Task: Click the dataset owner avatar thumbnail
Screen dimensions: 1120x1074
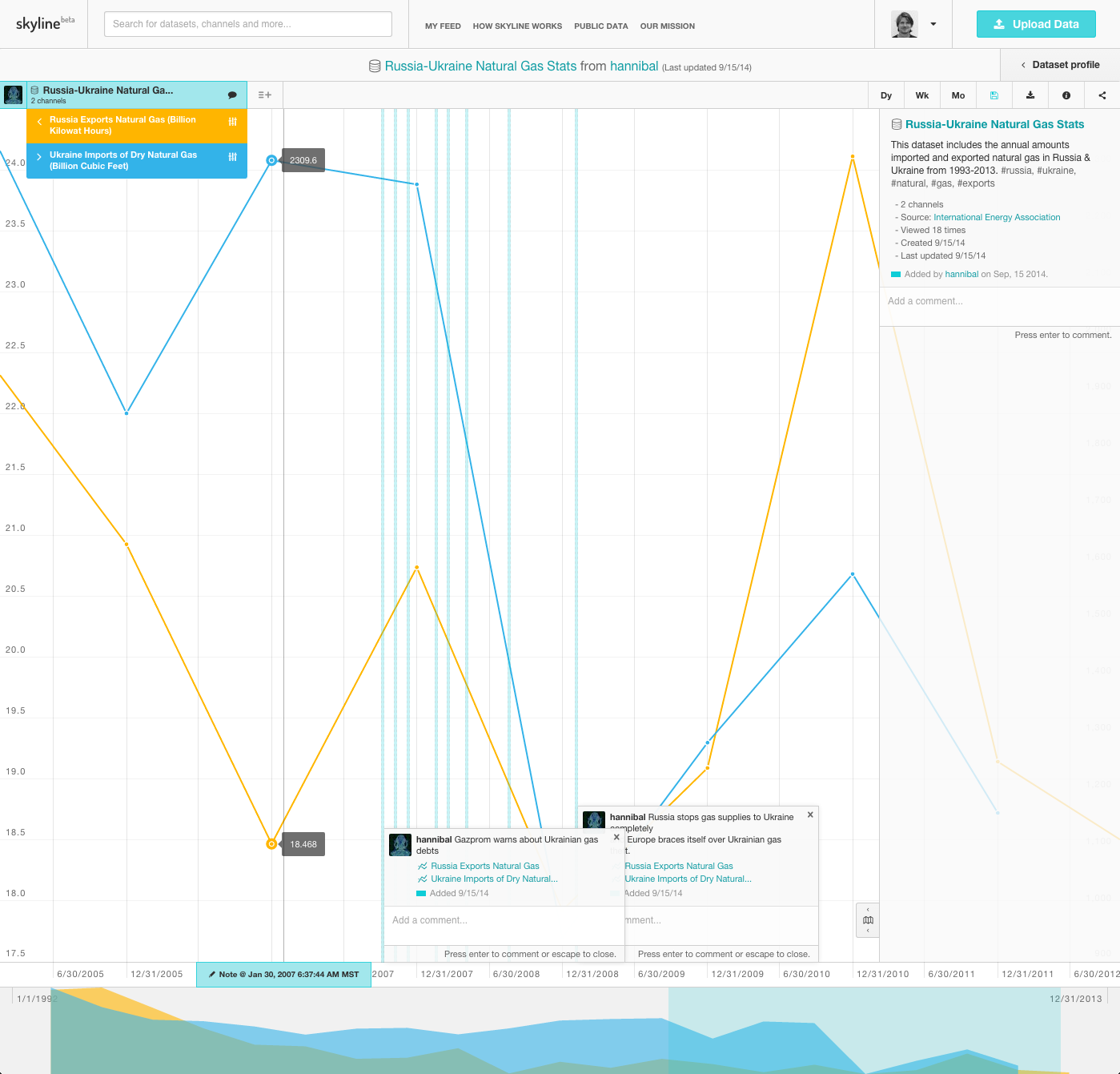Action: pyautogui.click(x=14, y=95)
